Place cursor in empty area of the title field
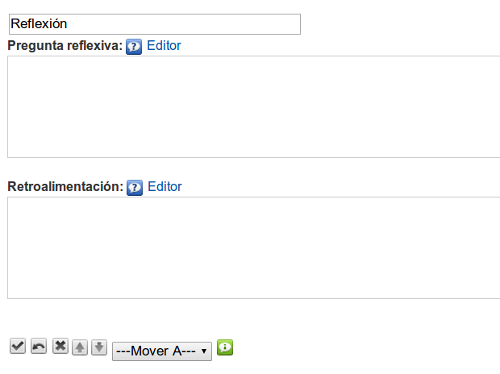500x374 pixels. tap(183, 24)
